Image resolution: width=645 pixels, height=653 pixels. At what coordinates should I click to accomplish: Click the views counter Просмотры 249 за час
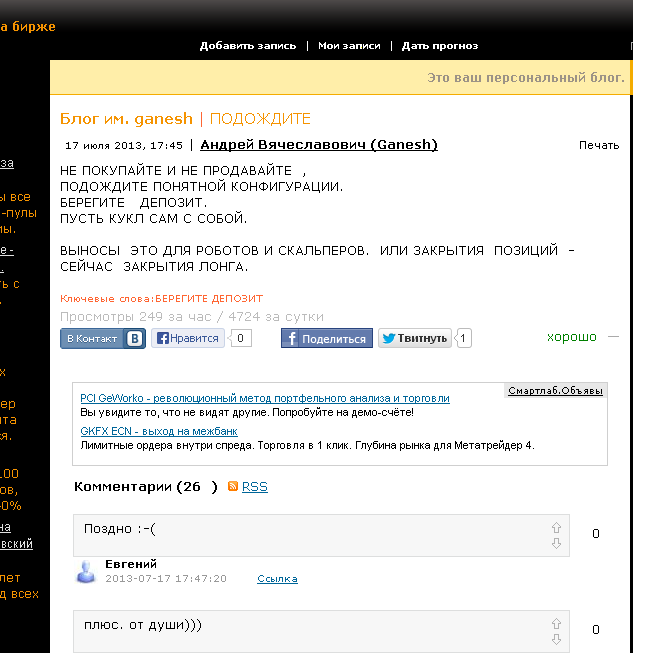tap(136, 317)
